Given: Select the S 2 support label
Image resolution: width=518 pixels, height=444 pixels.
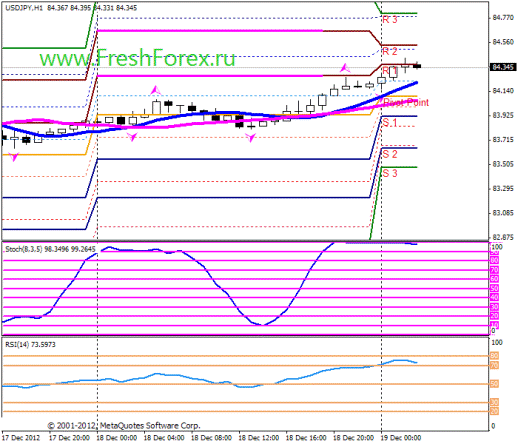Looking at the screenshot, I should (x=390, y=154).
